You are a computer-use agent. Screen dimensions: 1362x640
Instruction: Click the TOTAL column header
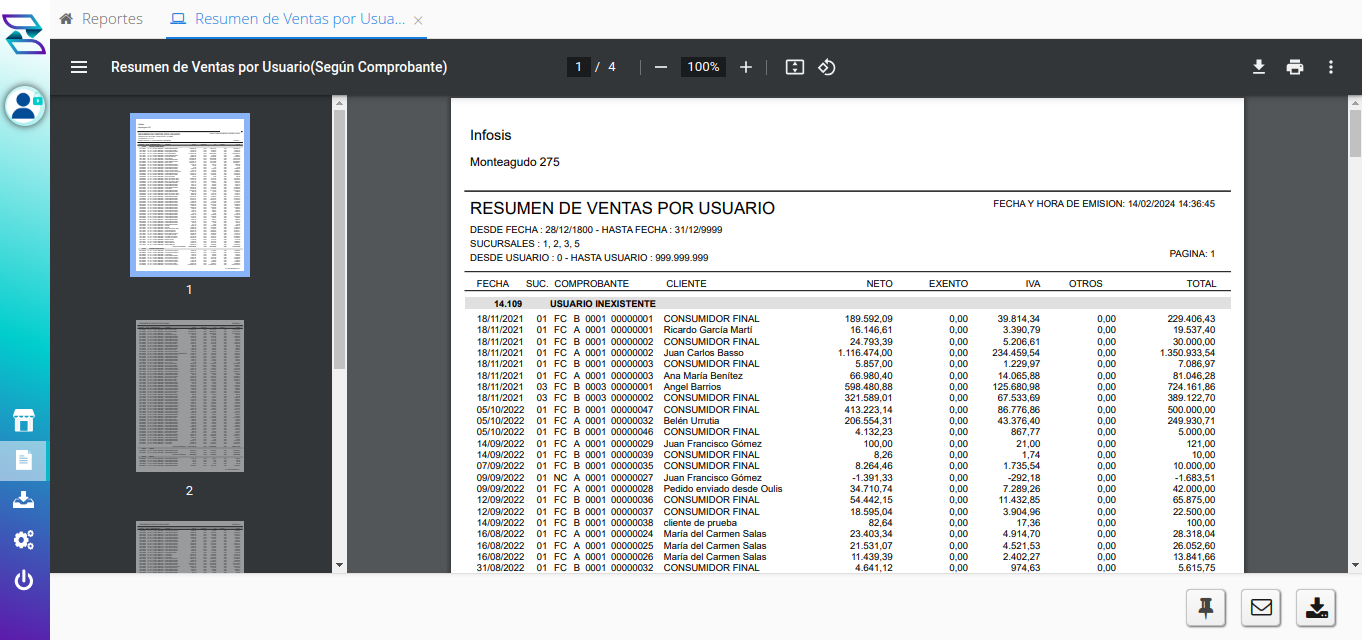point(1201,284)
